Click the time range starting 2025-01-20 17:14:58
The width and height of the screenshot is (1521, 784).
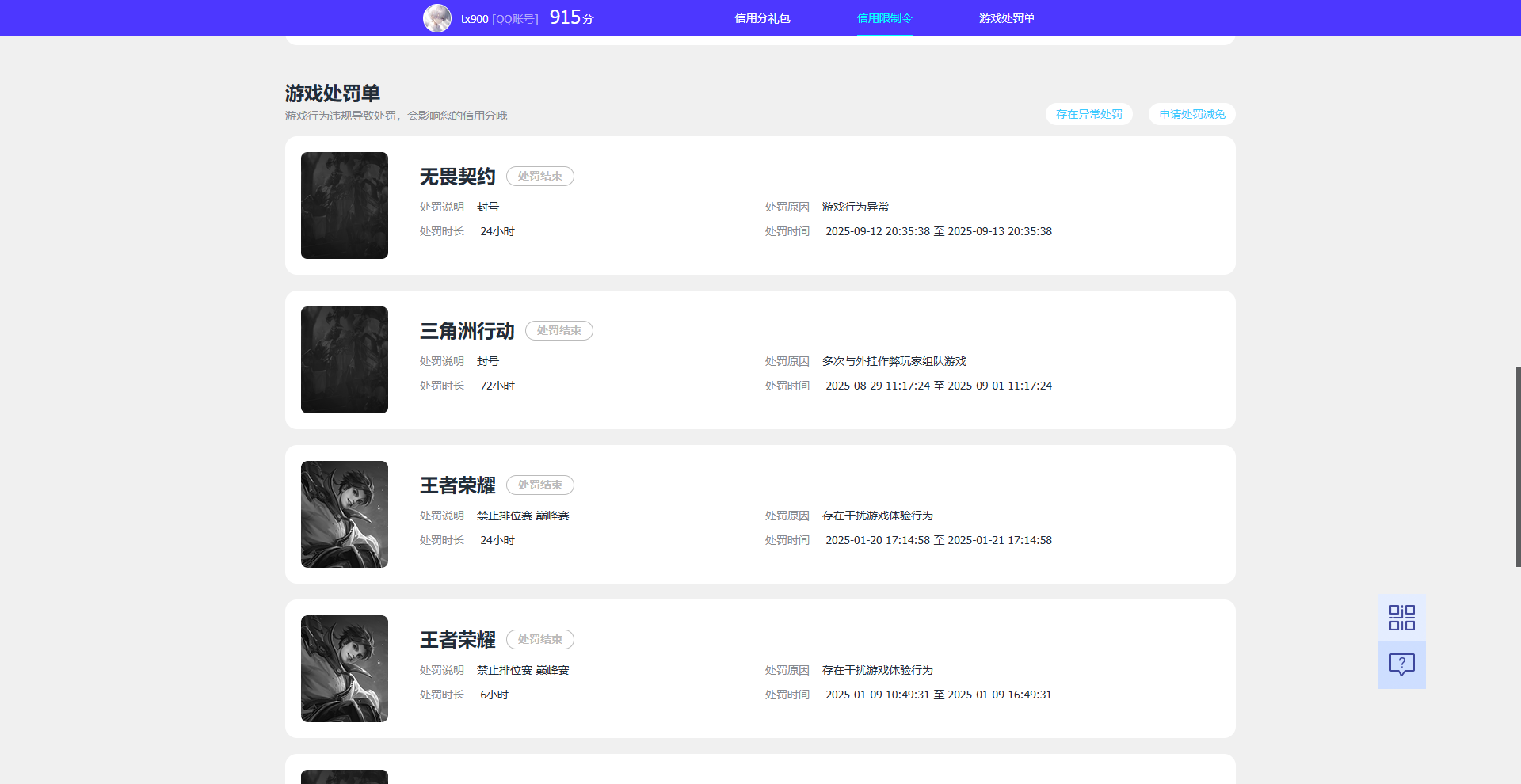[x=939, y=540]
